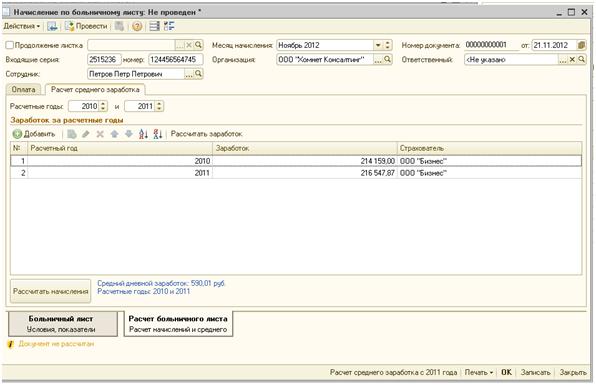Viewport: 596px width, 385px height.
Task: Click Рассчитать заработок in earnings toolbar
Action: click(x=206, y=134)
